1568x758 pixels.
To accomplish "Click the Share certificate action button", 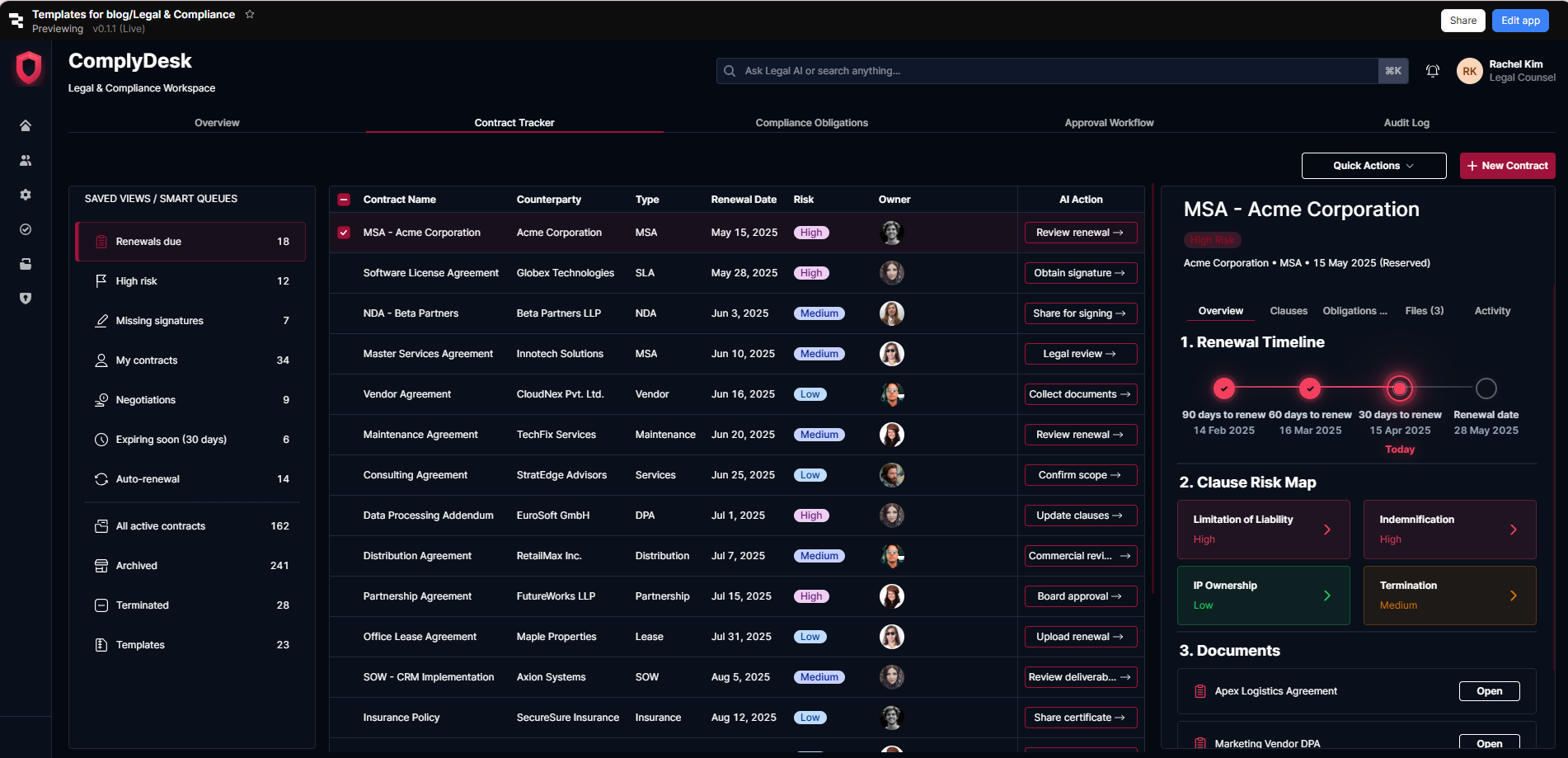I will (x=1081, y=718).
